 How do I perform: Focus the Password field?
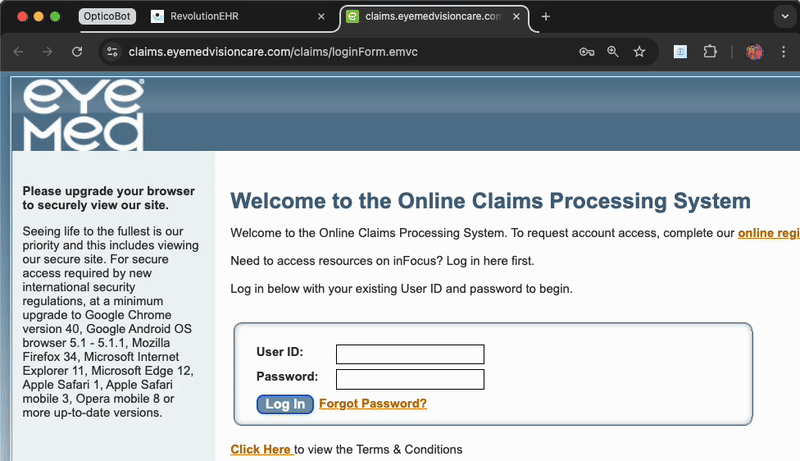tap(410, 379)
